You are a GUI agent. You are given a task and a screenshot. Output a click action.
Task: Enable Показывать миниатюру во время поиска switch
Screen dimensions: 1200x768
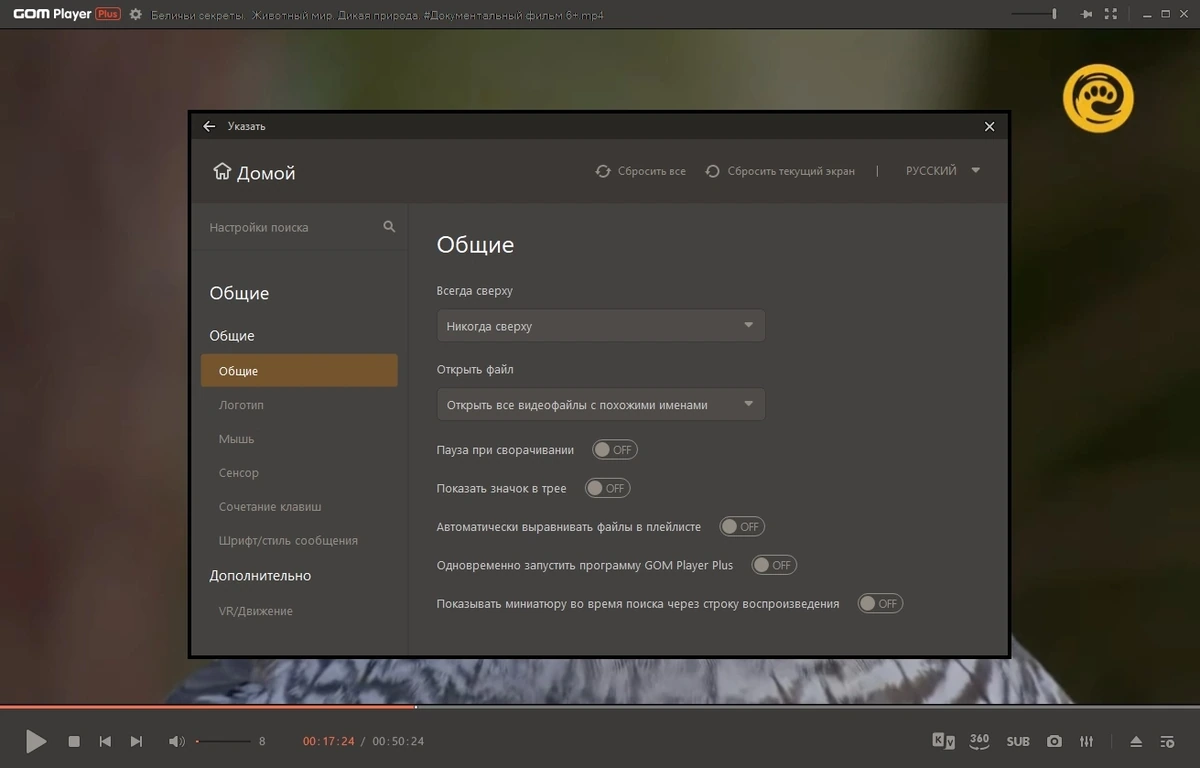880,603
